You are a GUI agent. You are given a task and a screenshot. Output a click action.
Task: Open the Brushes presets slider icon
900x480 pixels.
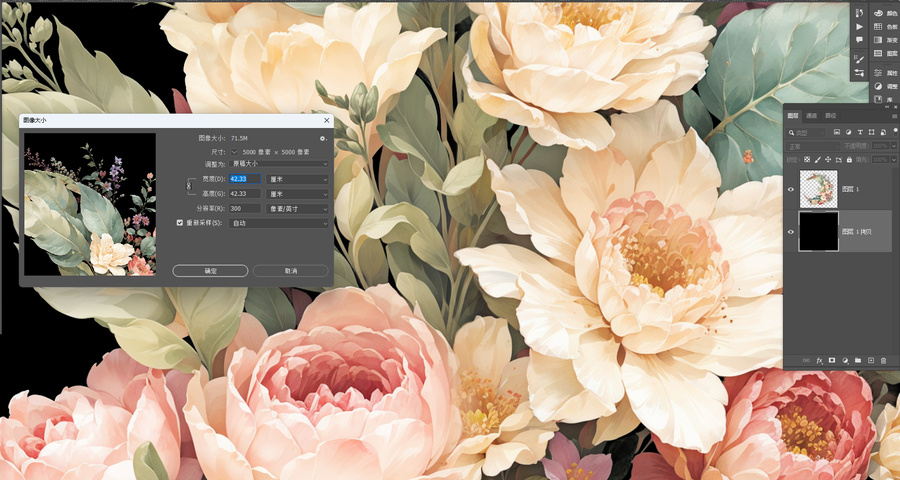(859, 73)
